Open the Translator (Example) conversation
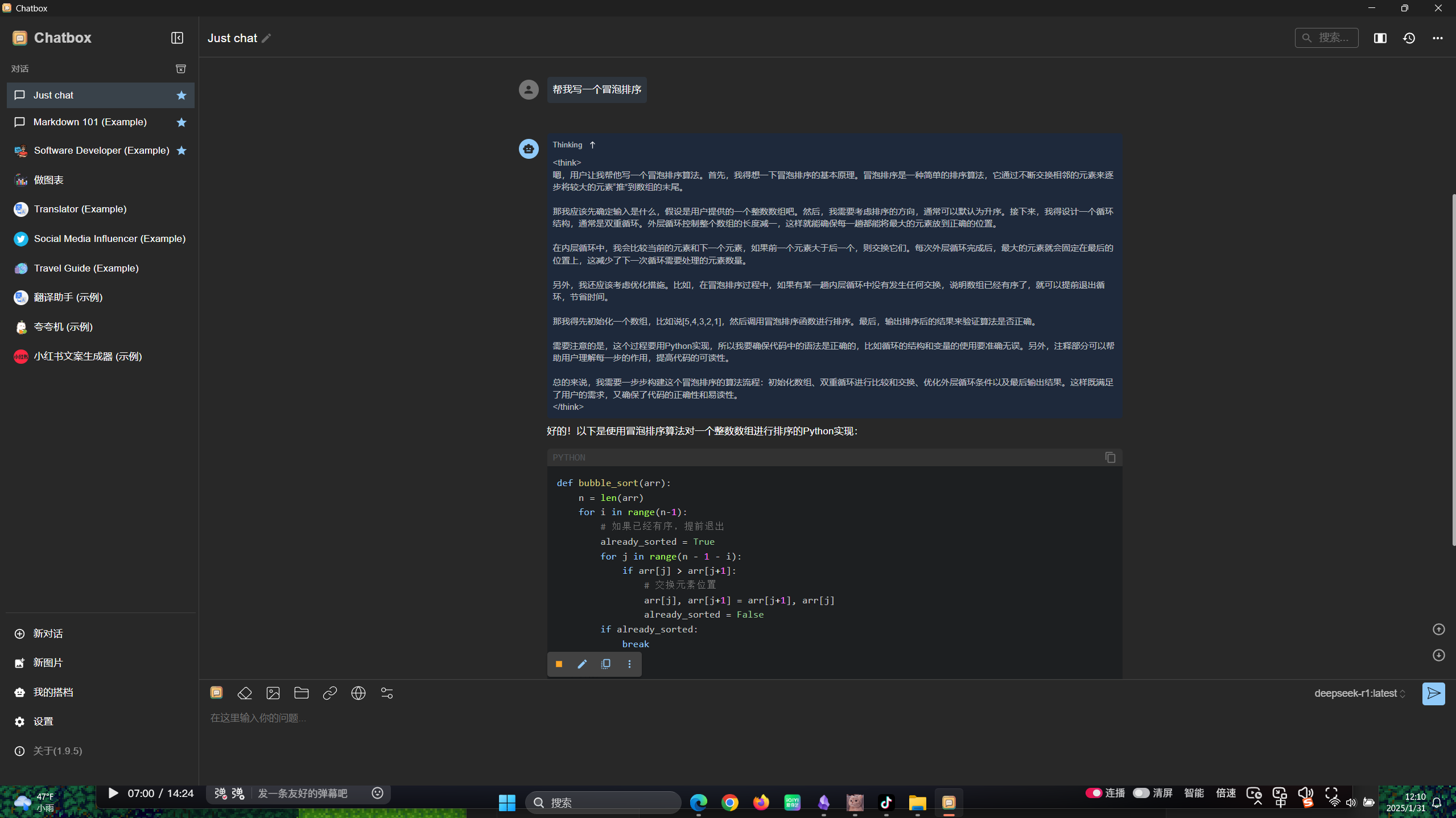The image size is (1456, 818). (80, 209)
